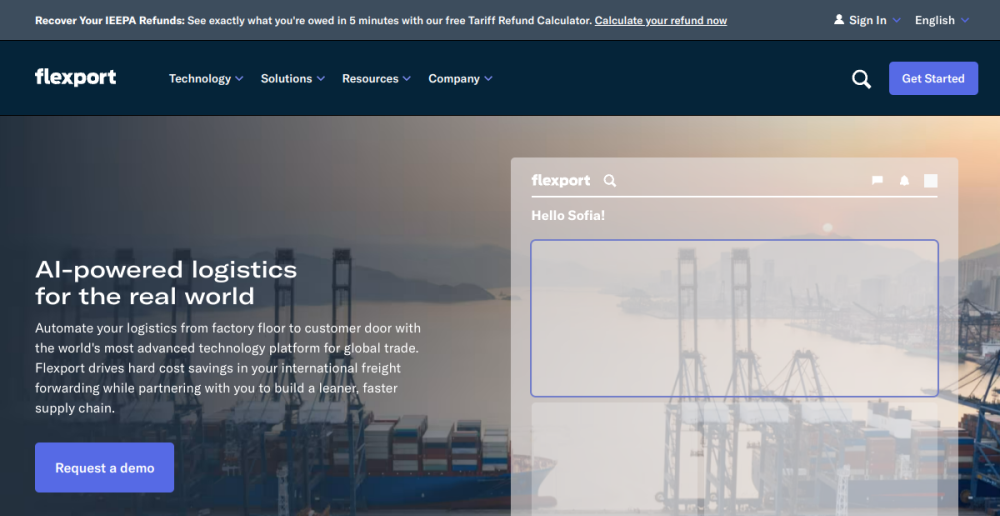Click the search icon beside mockup flexport logo
The image size is (1000, 516).
[x=610, y=181]
